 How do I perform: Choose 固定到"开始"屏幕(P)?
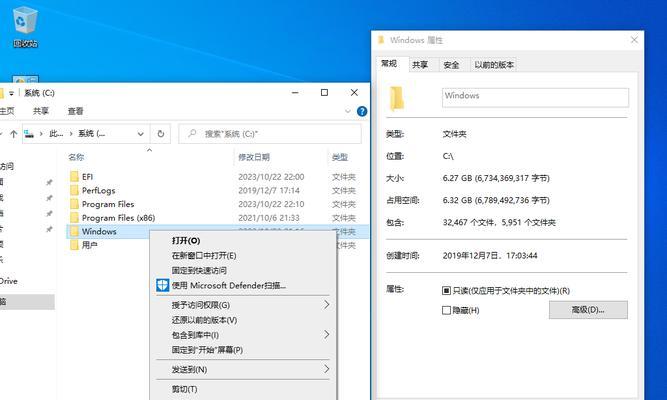207,350
